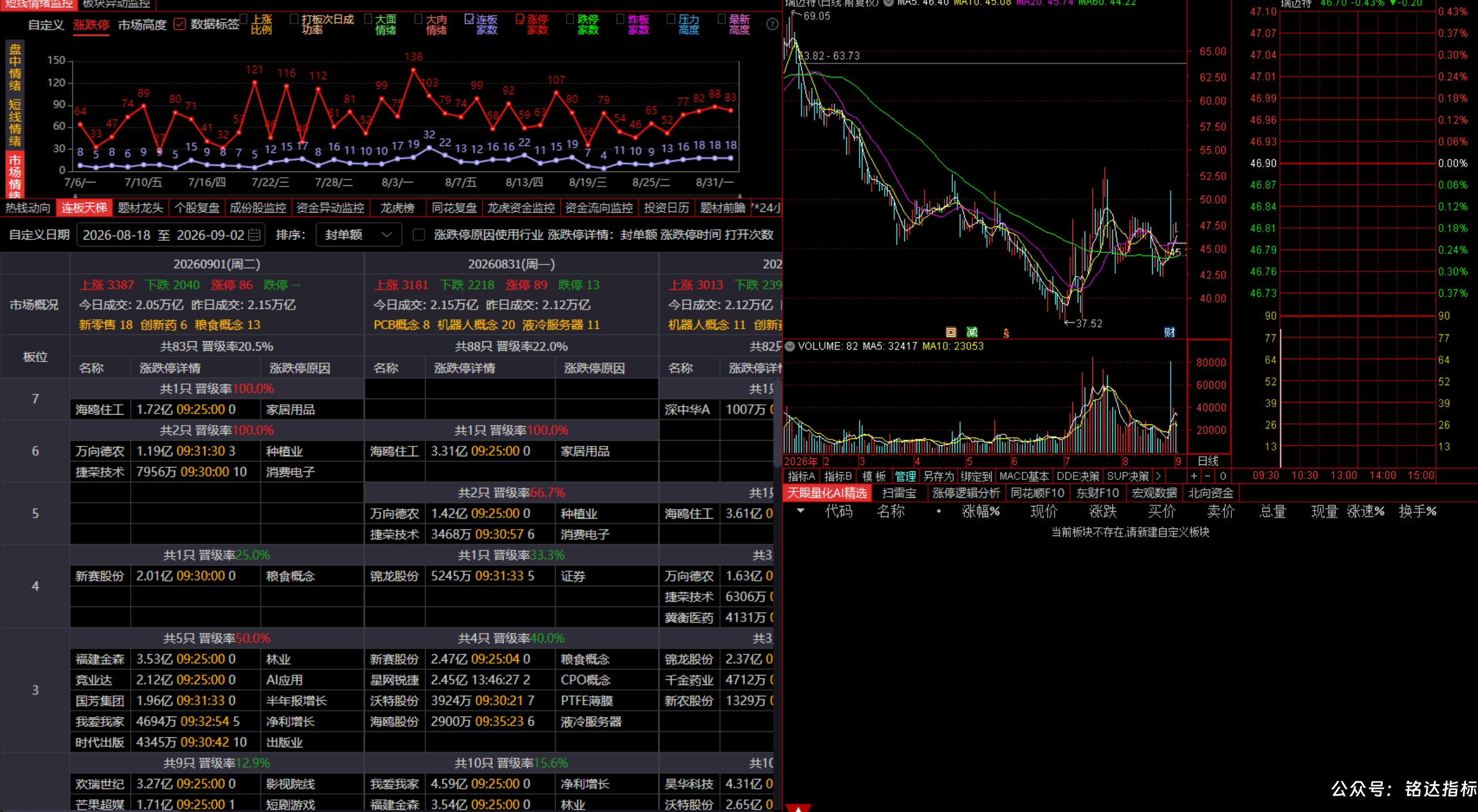
Task: Zoom out the chart with minus button
Action: 1208,476
